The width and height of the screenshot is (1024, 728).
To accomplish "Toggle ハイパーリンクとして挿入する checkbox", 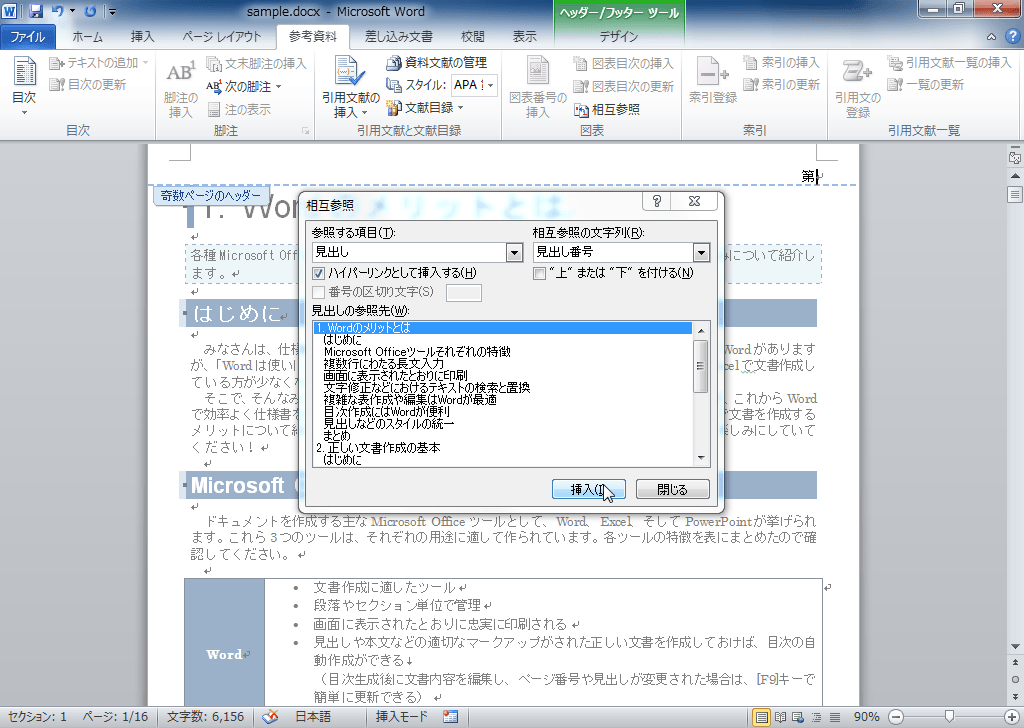I will [x=319, y=273].
